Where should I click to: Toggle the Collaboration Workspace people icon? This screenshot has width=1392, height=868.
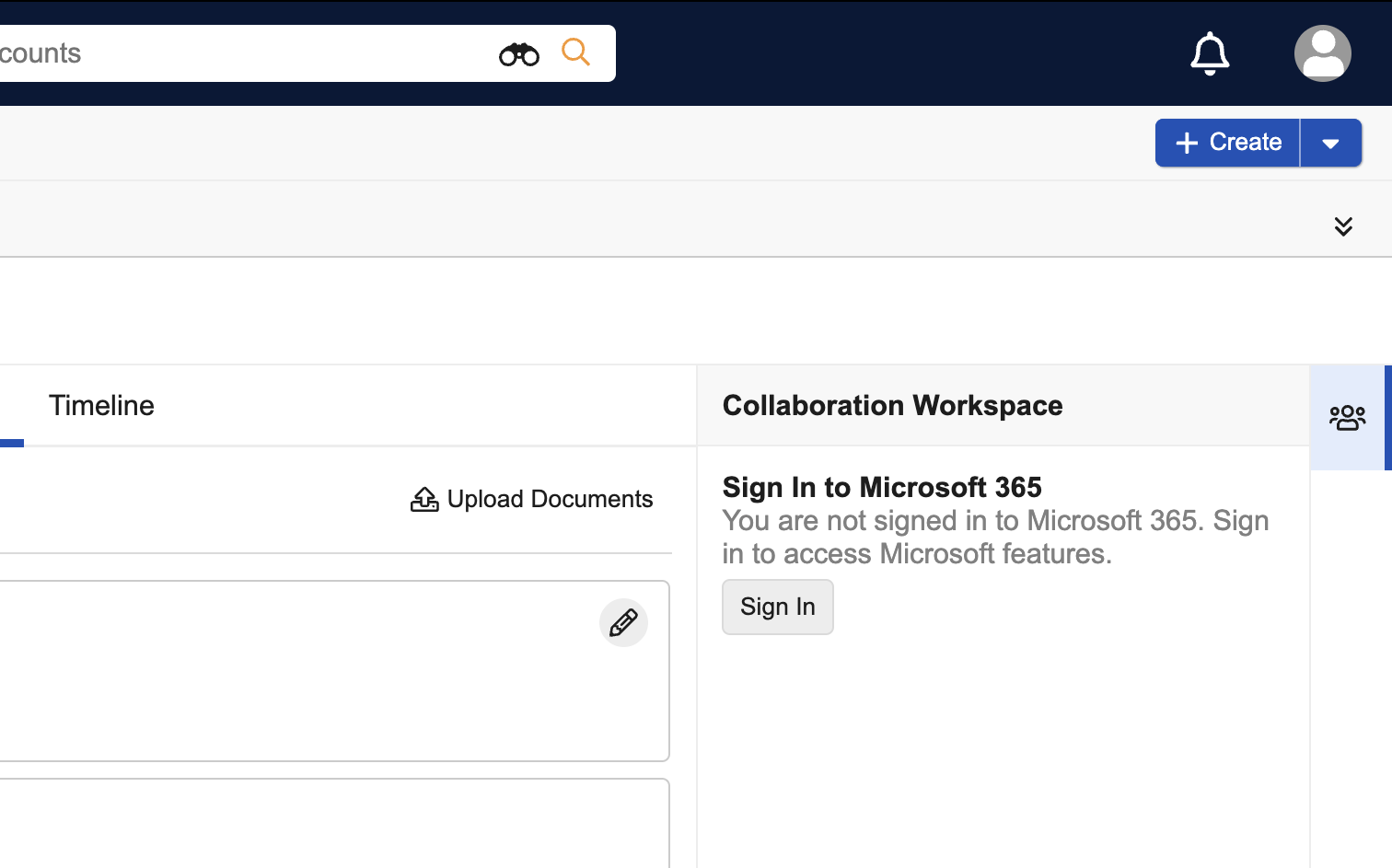click(1347, 418)
